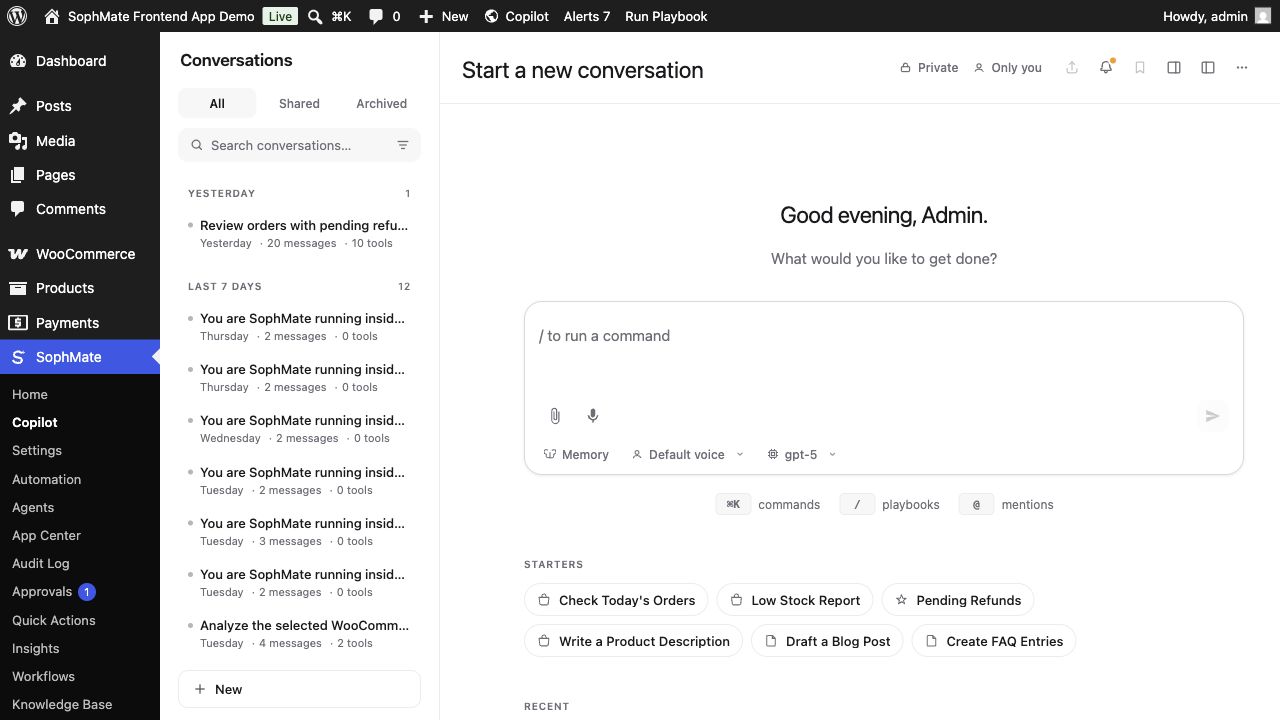Open Alerts 7 in admin bar

click(587, 16)
